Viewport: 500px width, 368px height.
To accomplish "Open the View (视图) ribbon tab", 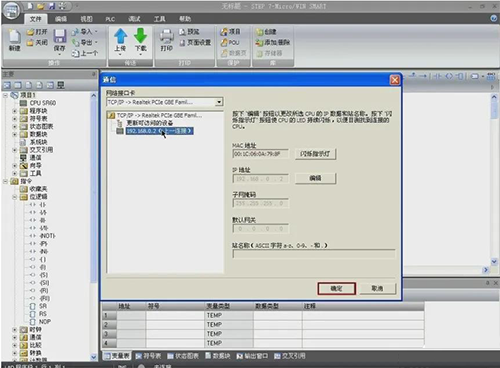I will tap(86, 19).
